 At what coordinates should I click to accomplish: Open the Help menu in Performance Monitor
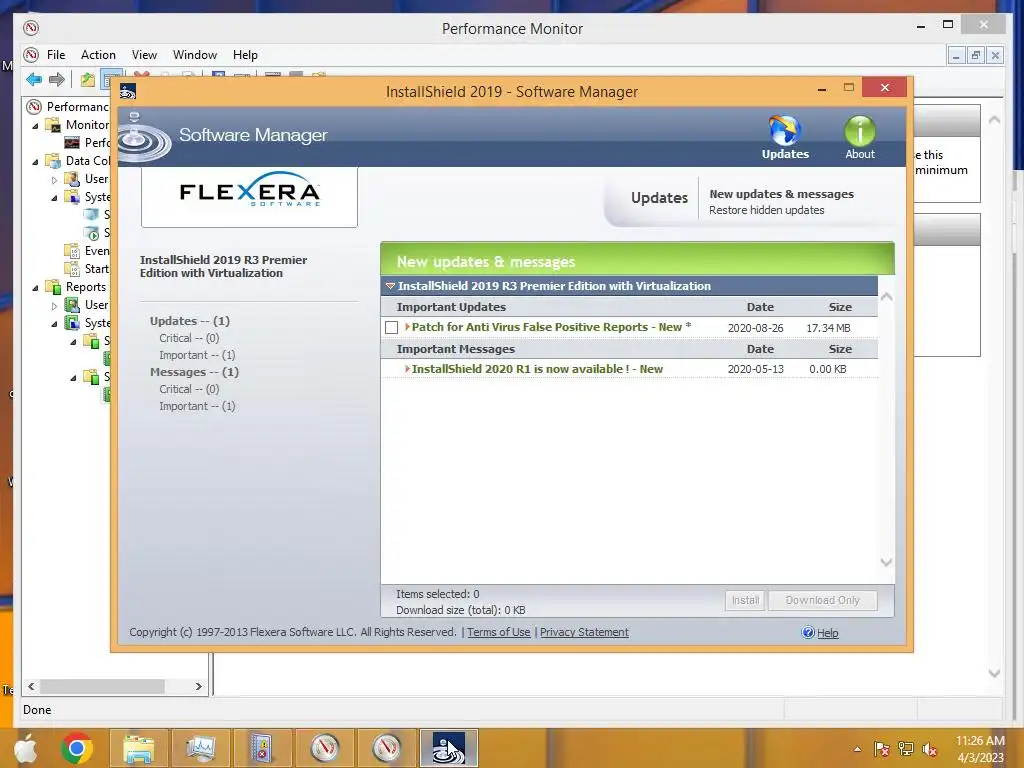245,55
